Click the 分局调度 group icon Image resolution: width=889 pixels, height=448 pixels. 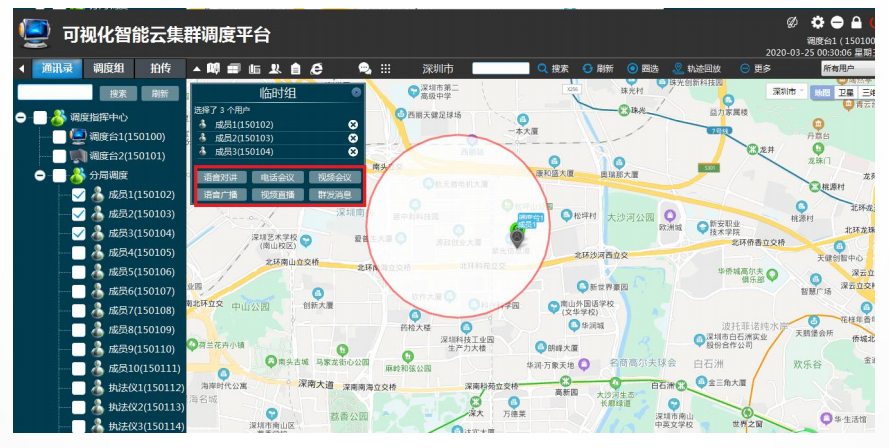click(x=78, y=175)
